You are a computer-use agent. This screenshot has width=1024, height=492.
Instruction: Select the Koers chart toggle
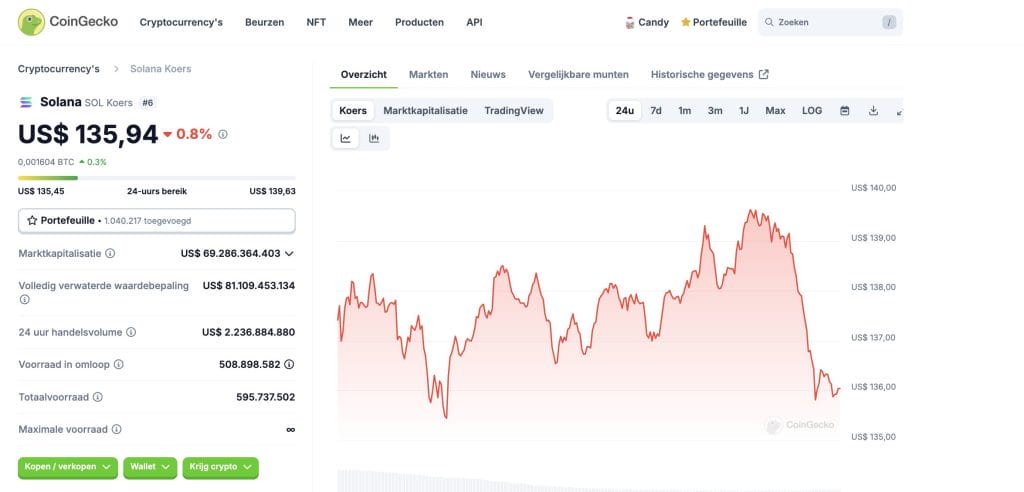(353, 110)
